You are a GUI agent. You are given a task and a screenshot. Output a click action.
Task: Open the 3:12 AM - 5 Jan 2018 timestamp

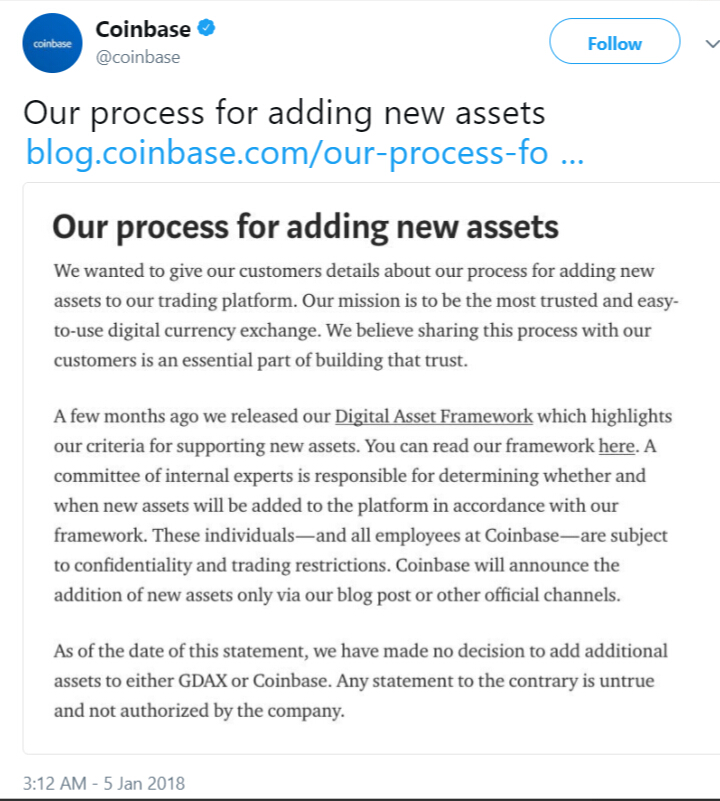104,783
